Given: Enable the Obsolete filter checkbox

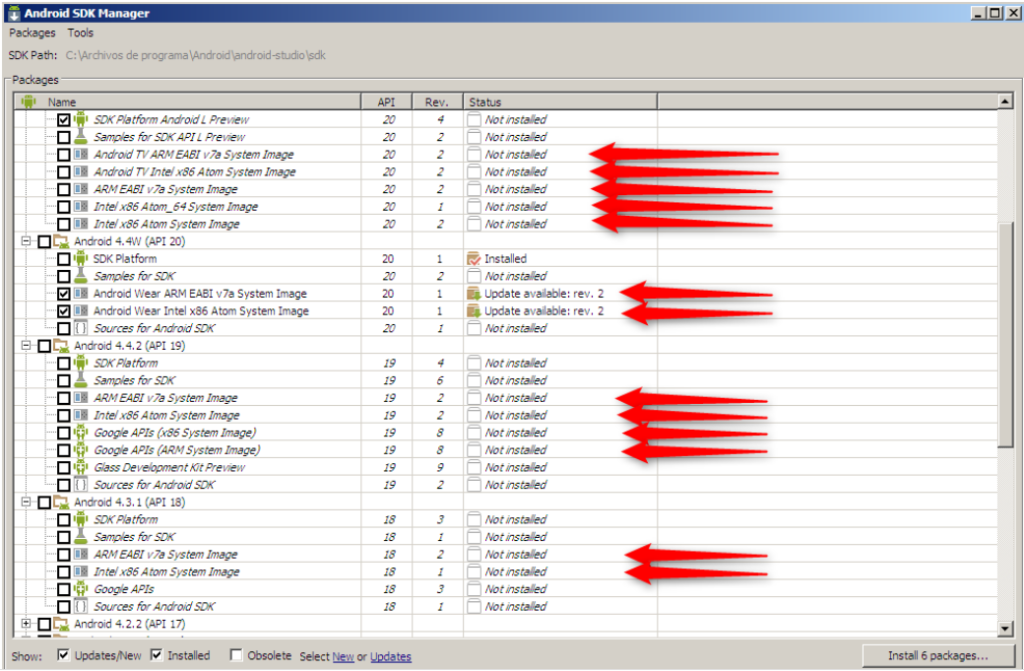Looking at the screenshot, I should click(236, 655).
